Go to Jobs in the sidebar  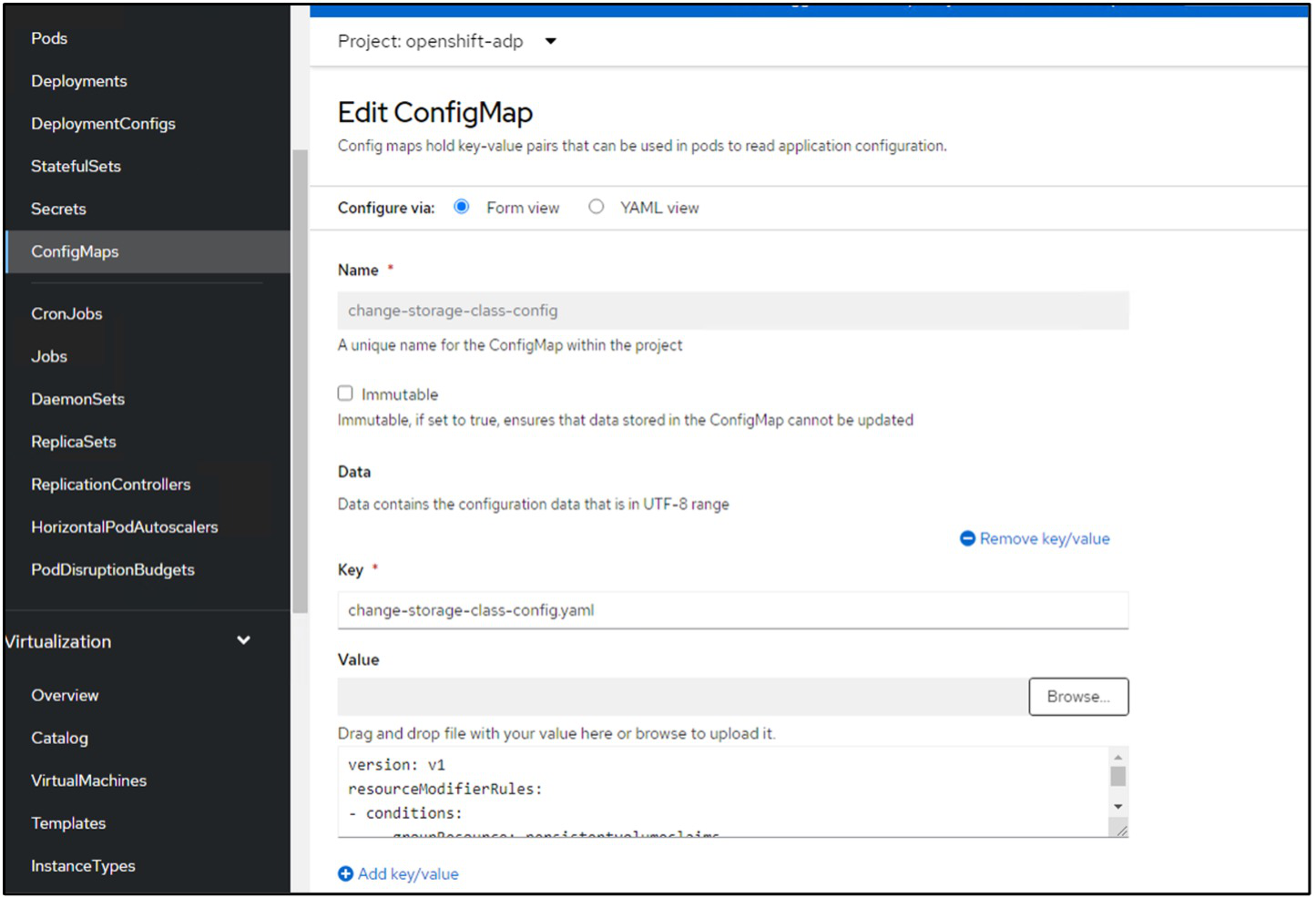(x=49, y=356)
